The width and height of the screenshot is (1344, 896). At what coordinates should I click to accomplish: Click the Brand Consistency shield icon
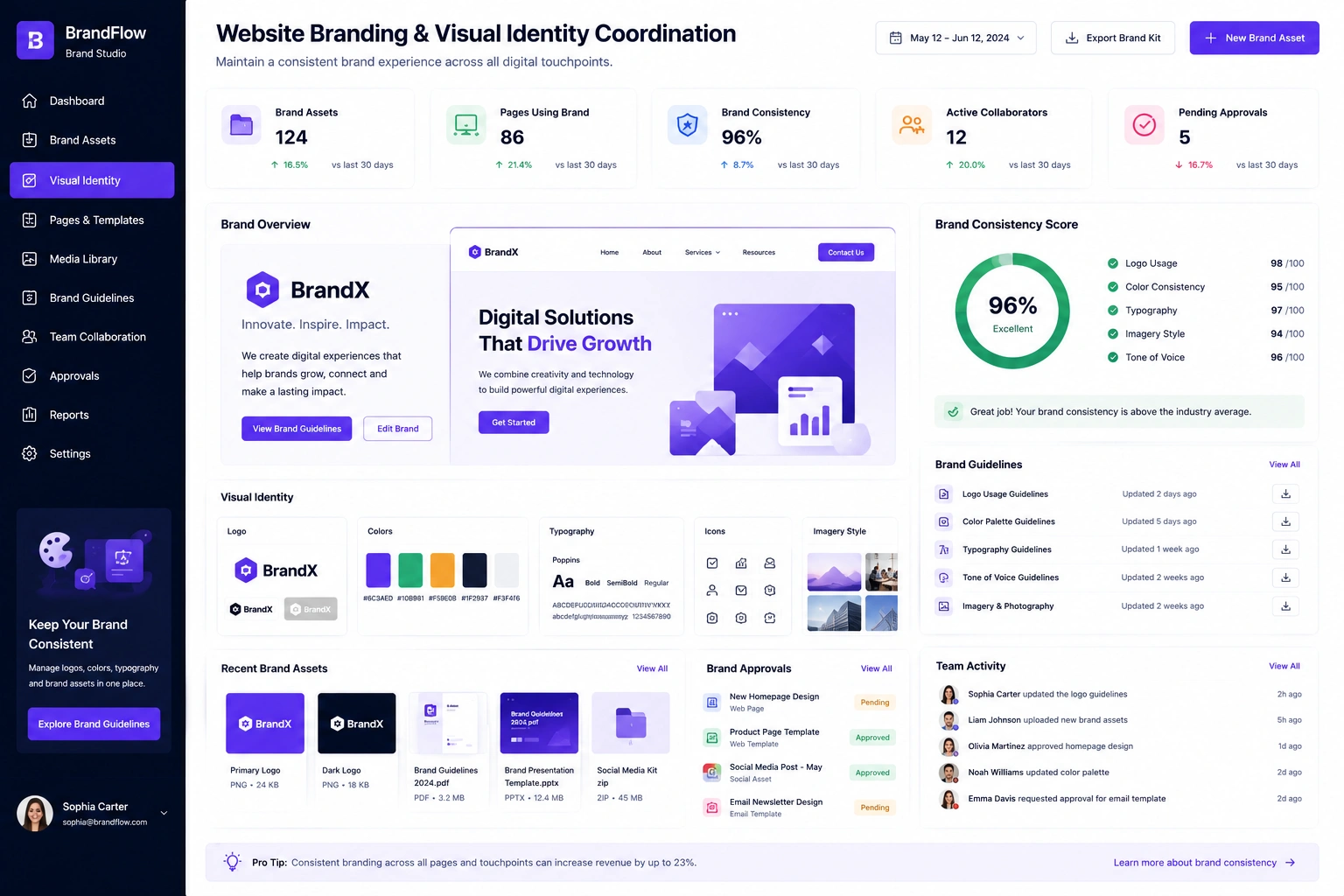pos(688,125)
